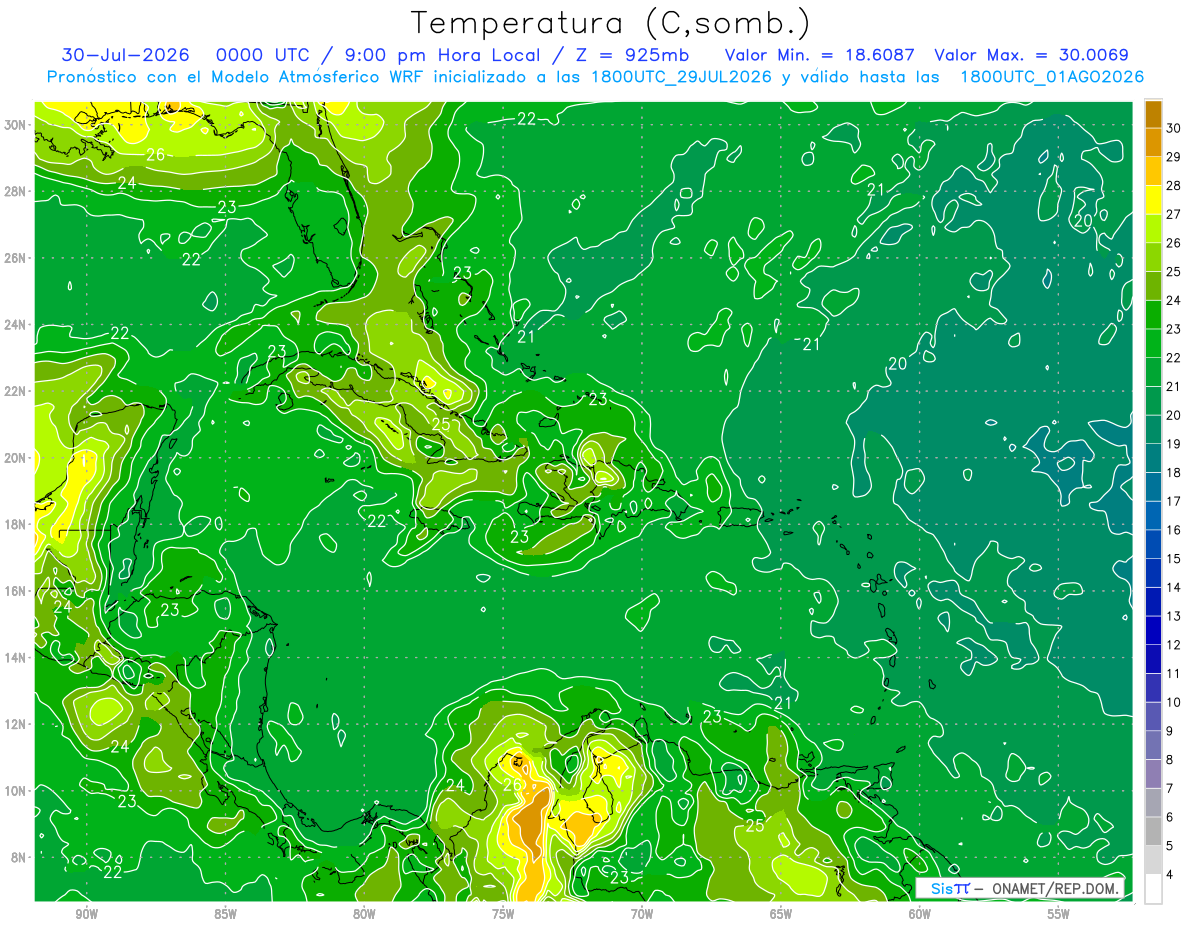Viewport: 1200px width, 927px height.
Task: Click the '75W' longitude axis label
Action: (x=503, y=914)
